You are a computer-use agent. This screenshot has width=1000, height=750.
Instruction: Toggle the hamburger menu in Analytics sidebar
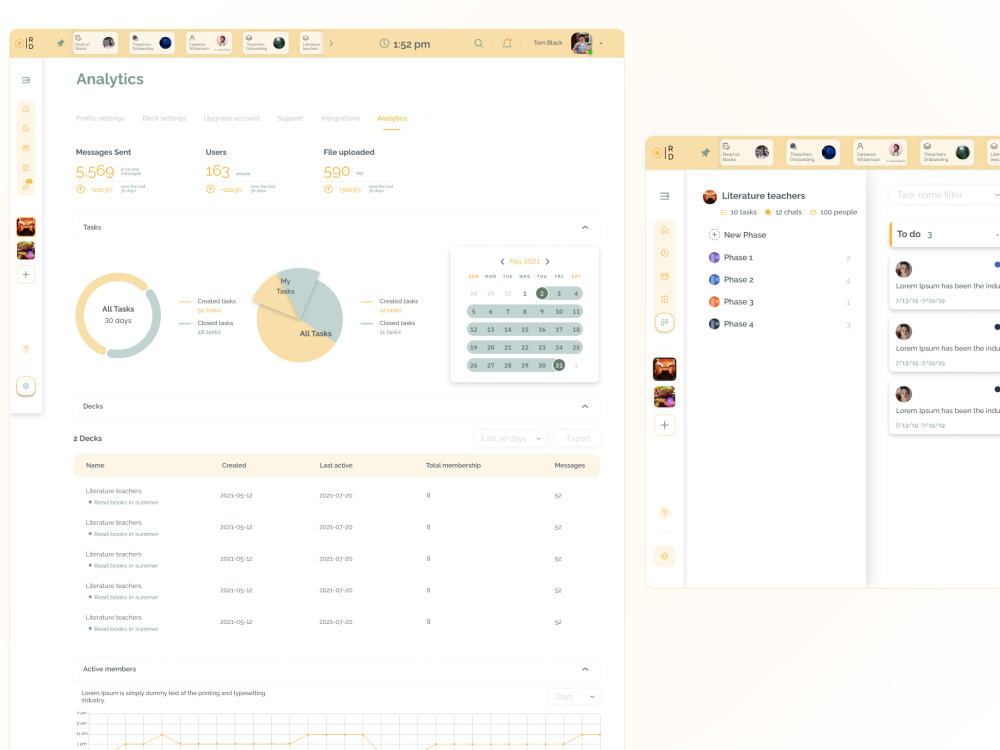point(26,80)
